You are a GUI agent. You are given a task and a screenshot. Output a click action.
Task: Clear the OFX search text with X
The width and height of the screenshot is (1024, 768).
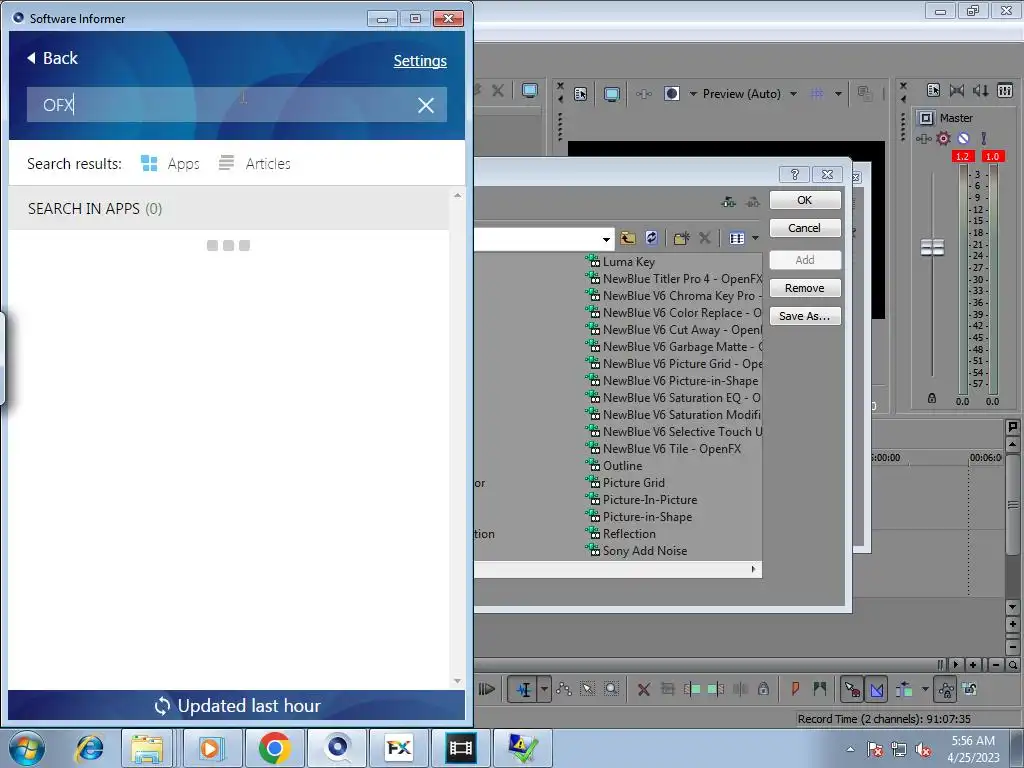[x=426, y=105]
